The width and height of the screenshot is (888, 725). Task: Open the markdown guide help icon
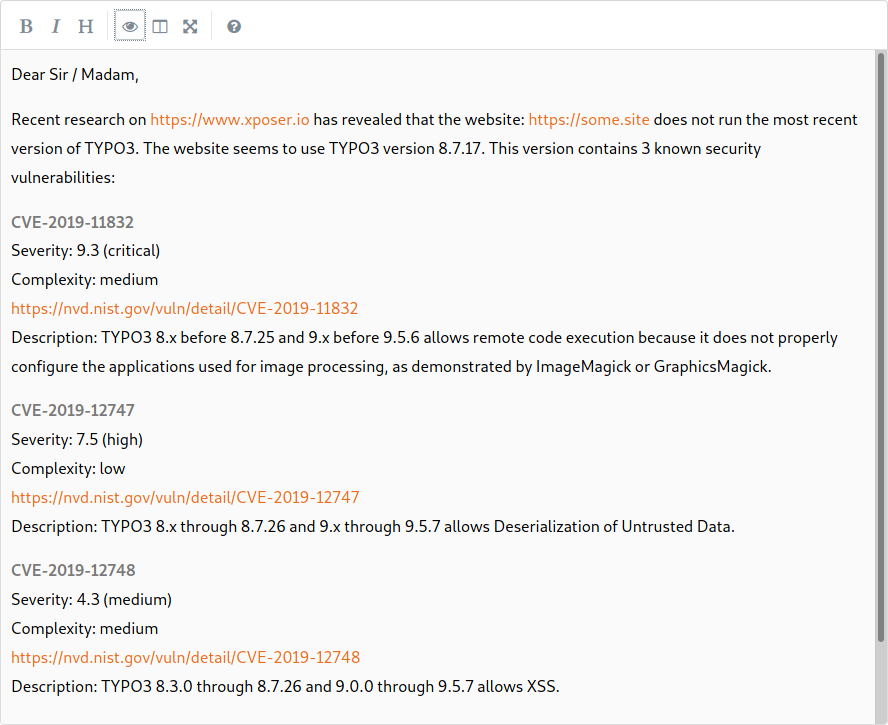tap(234, 26)
